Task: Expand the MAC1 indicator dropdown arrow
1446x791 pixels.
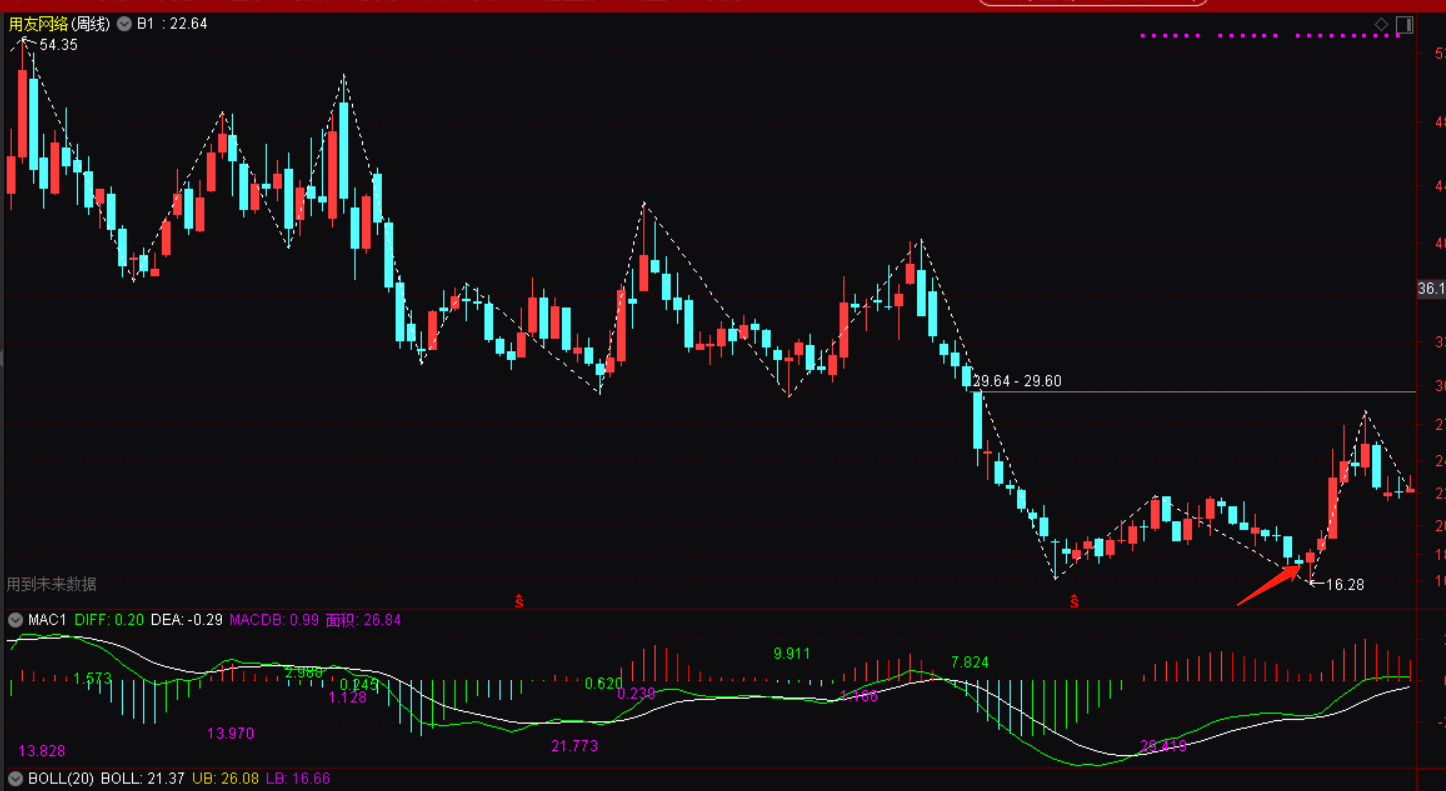Action: click(x=15, y=620)
